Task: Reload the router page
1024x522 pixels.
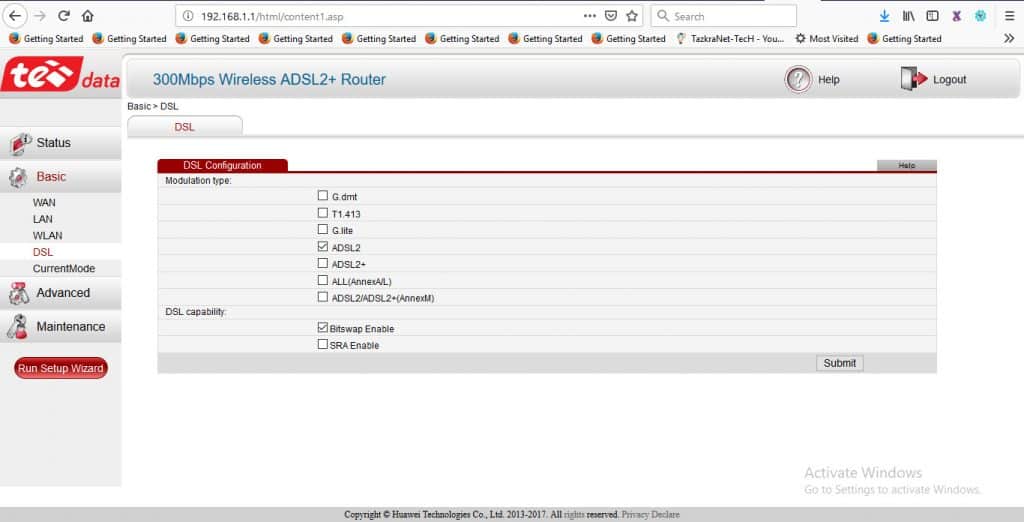Action: pos(63,16)
